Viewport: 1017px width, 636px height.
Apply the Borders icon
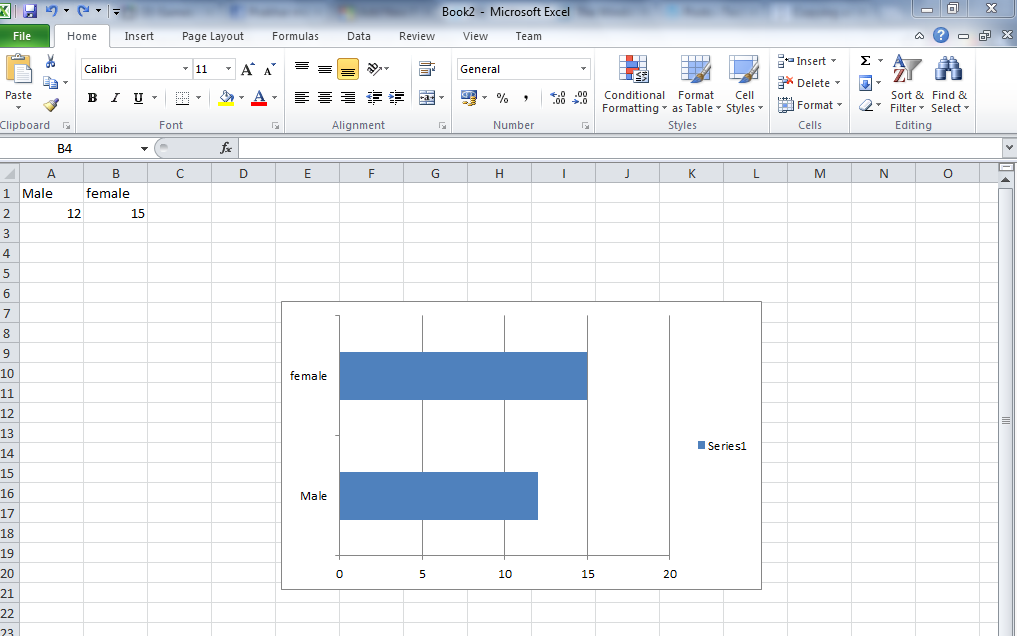[x=182, y=98]
